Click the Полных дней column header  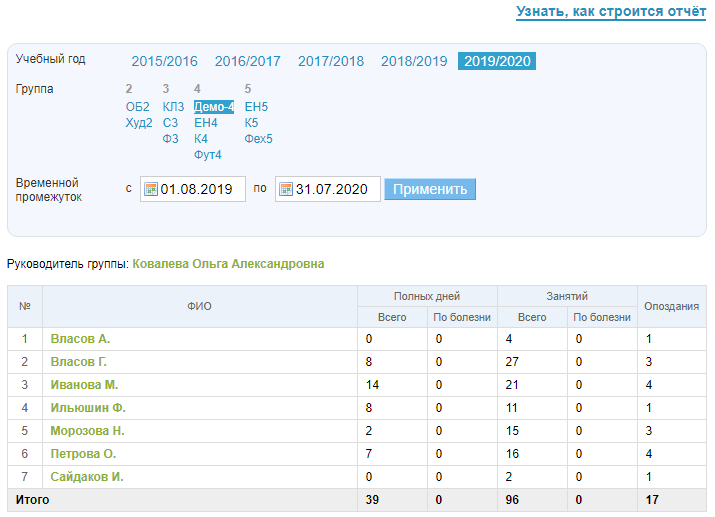tap(427, 296)
